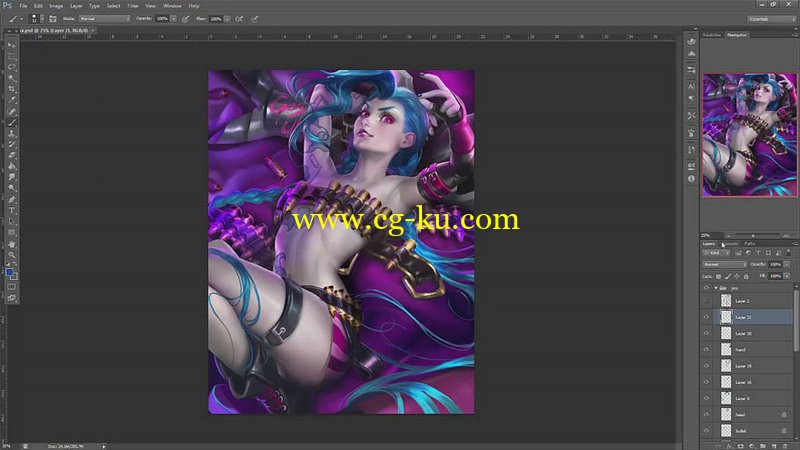
Task: Hide the head layer
Action: coord(707,415)
